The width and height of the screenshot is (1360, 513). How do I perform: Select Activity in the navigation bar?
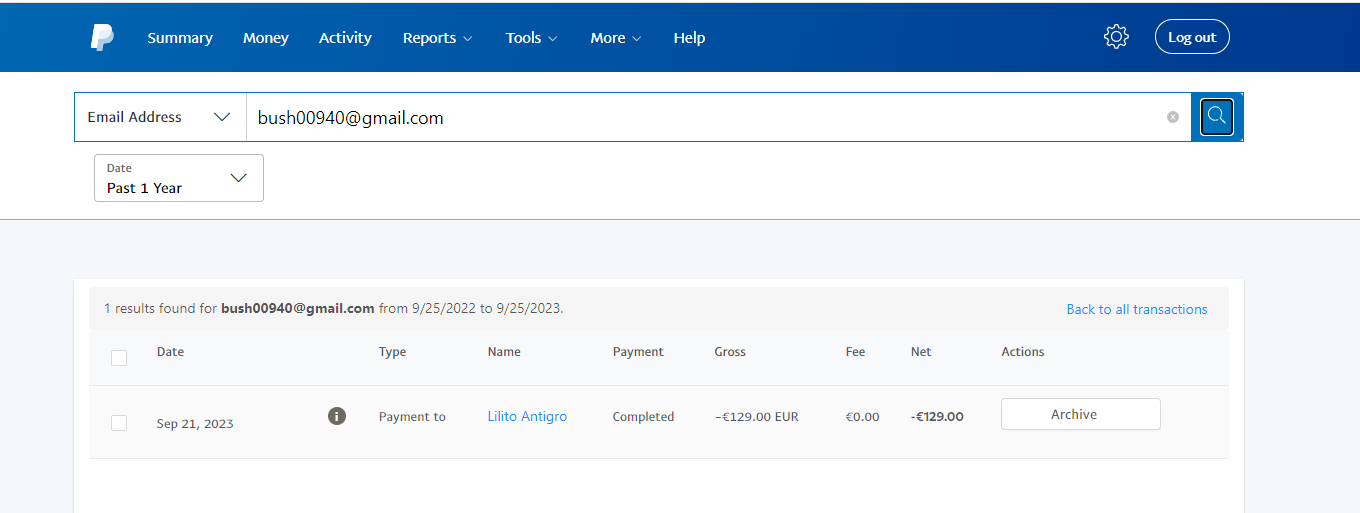point(345,38)
